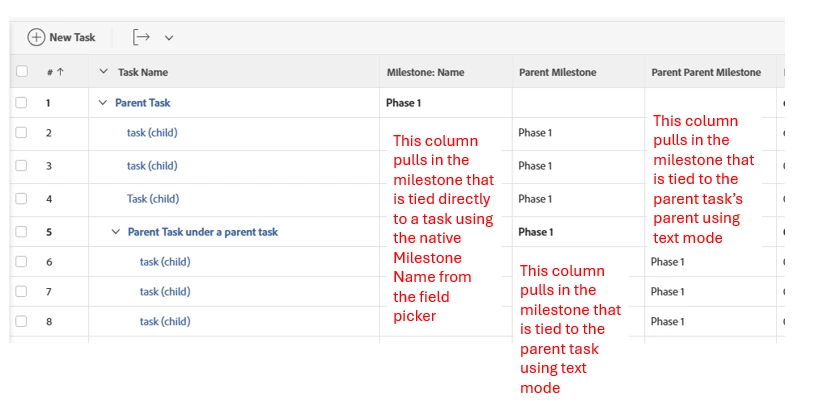Open the task (child) link in row 2
Image resolution: width=828 pixels, height=408 pixels.
(152, 132)
